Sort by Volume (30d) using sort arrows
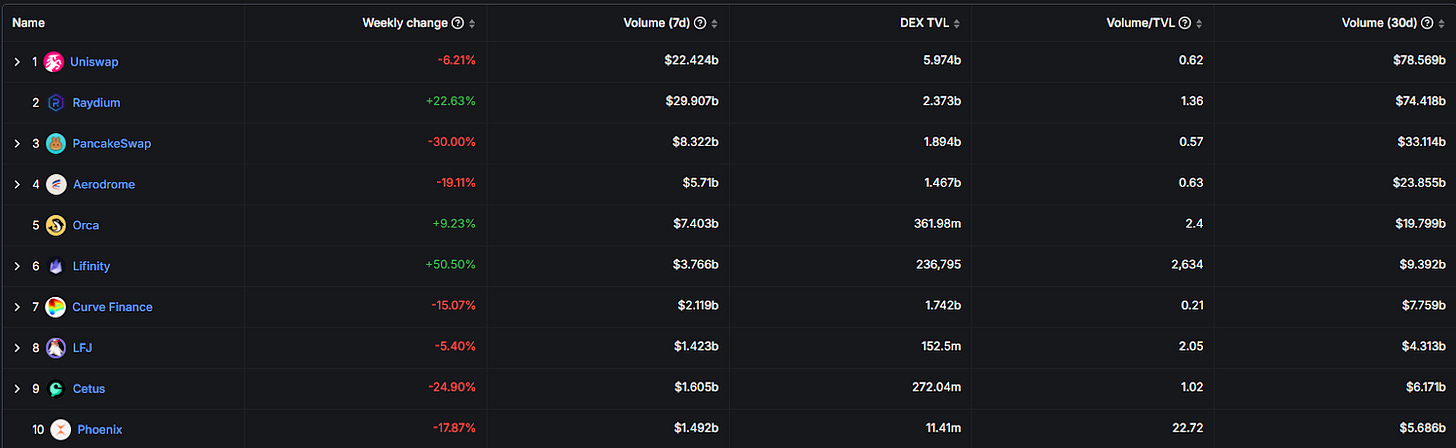The height and width of the screenshot is (448, 1456). click(1443, 23)
